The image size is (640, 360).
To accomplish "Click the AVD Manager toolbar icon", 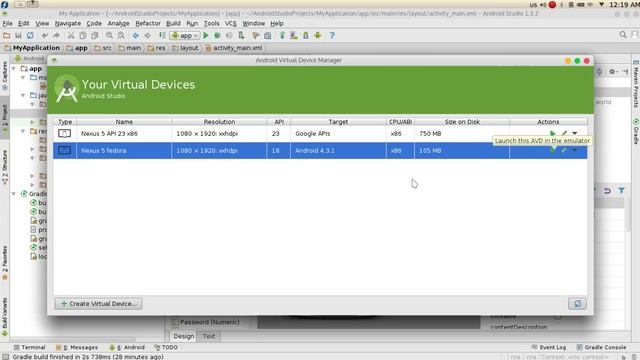I will coord(294,36).
